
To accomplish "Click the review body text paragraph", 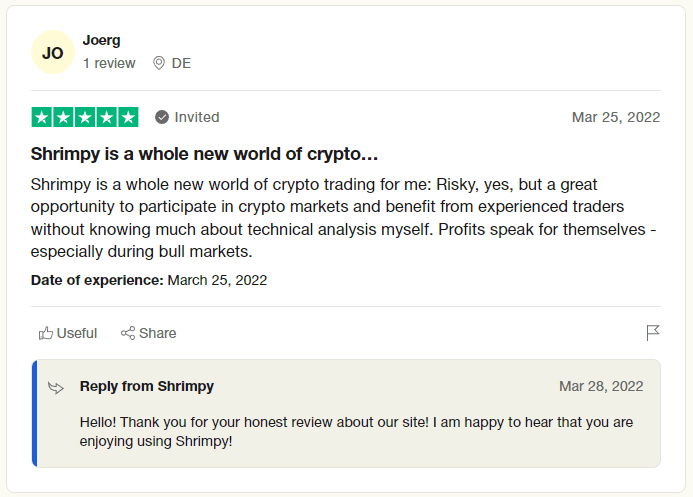I will pos(343,218).
